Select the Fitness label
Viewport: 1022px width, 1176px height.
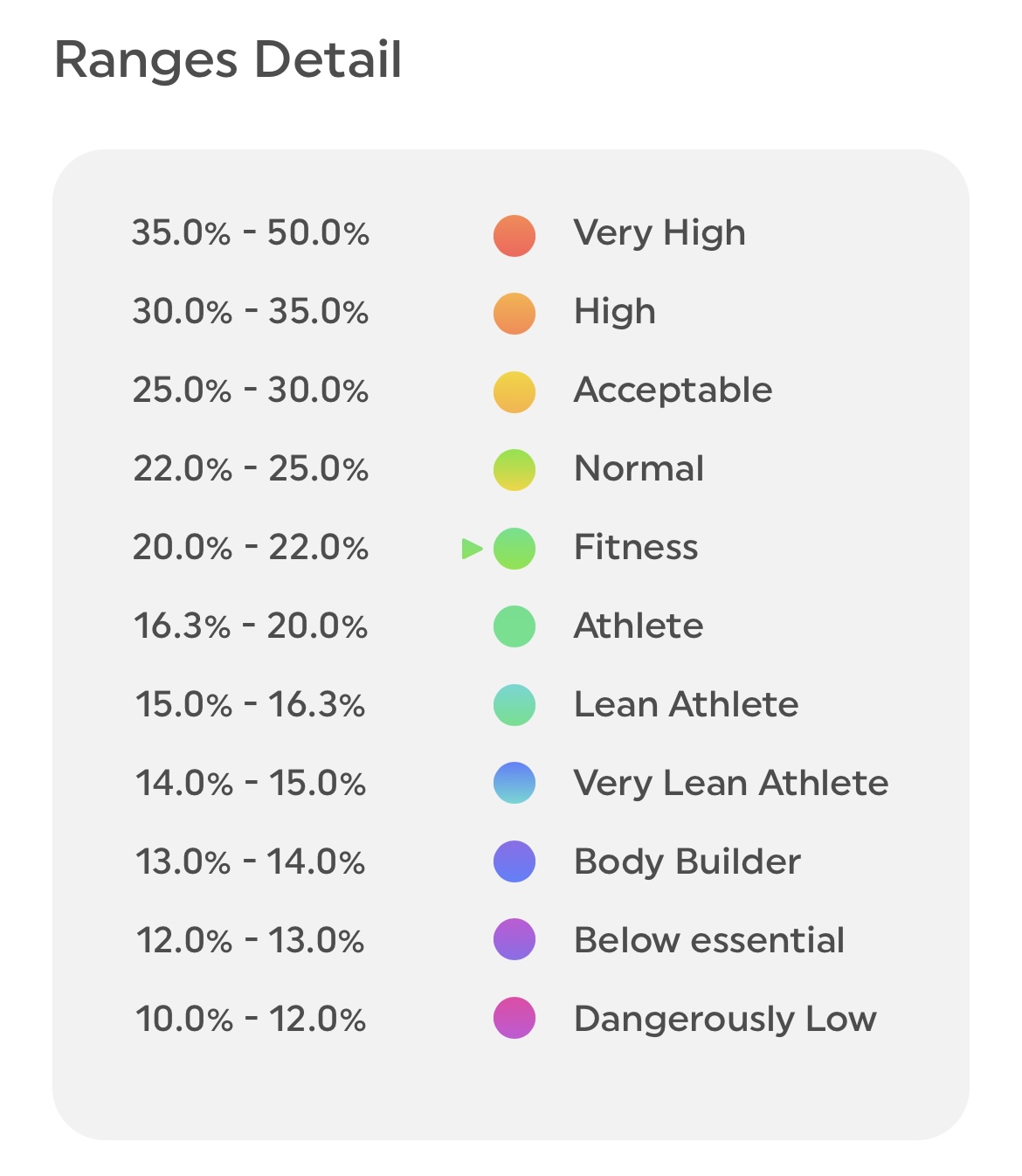tap(635, 548)
